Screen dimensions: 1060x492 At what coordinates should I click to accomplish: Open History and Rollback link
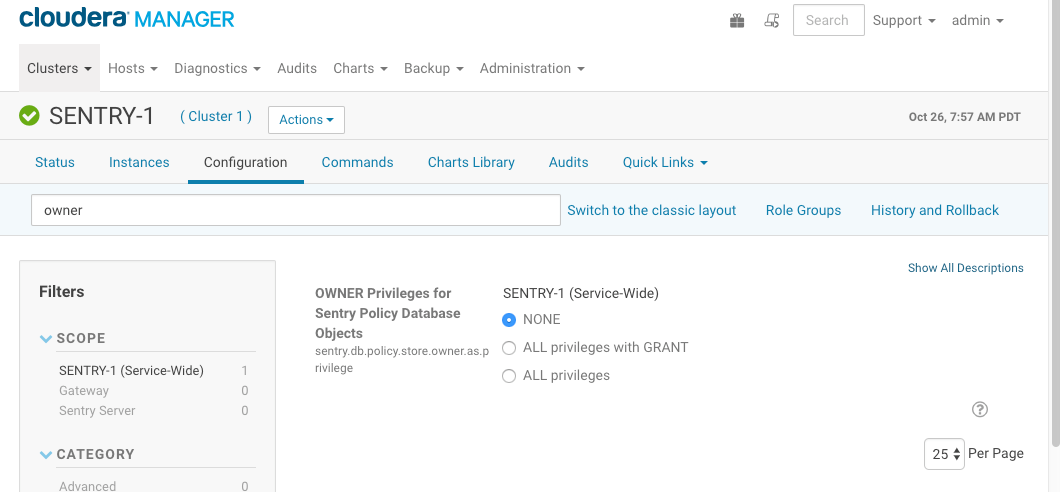[x=935, y=210]
